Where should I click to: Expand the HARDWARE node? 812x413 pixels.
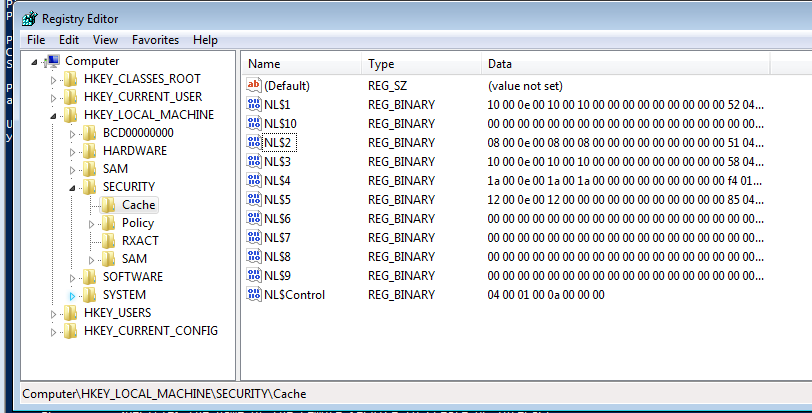click(x=72, y=152)
